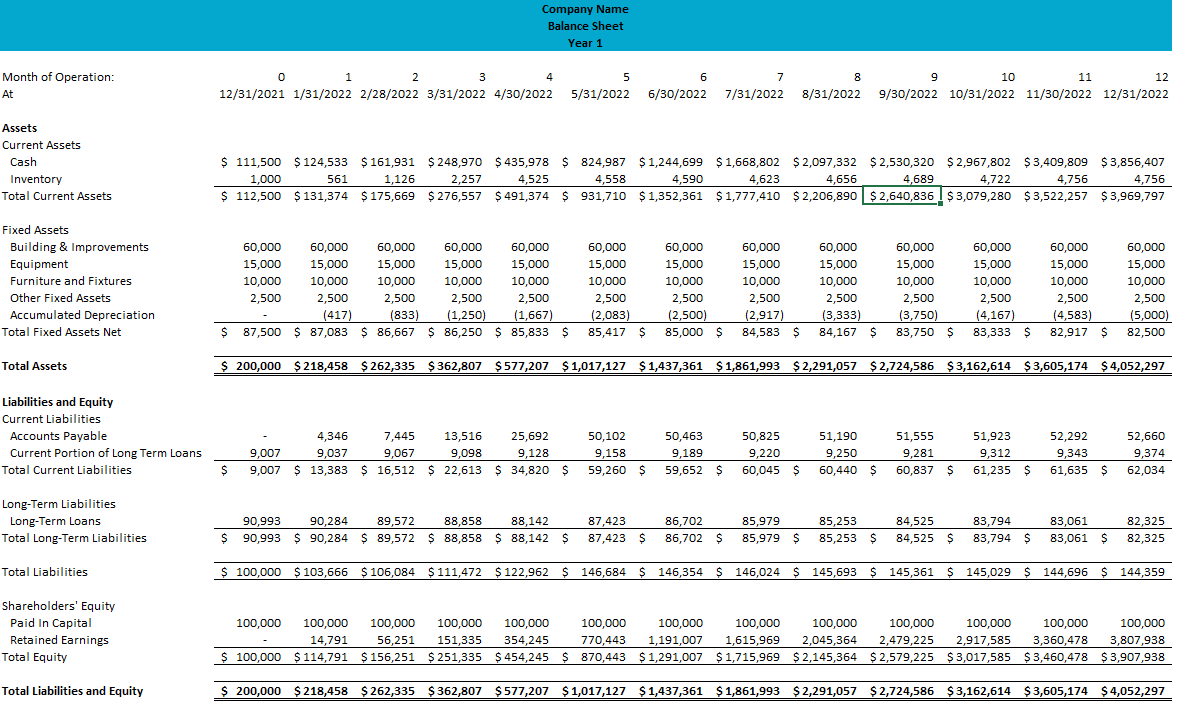The height and width of the screenshot is (707, 1179).
Task: Click Cash value $3,856,407
Action: pos(1132,162)
